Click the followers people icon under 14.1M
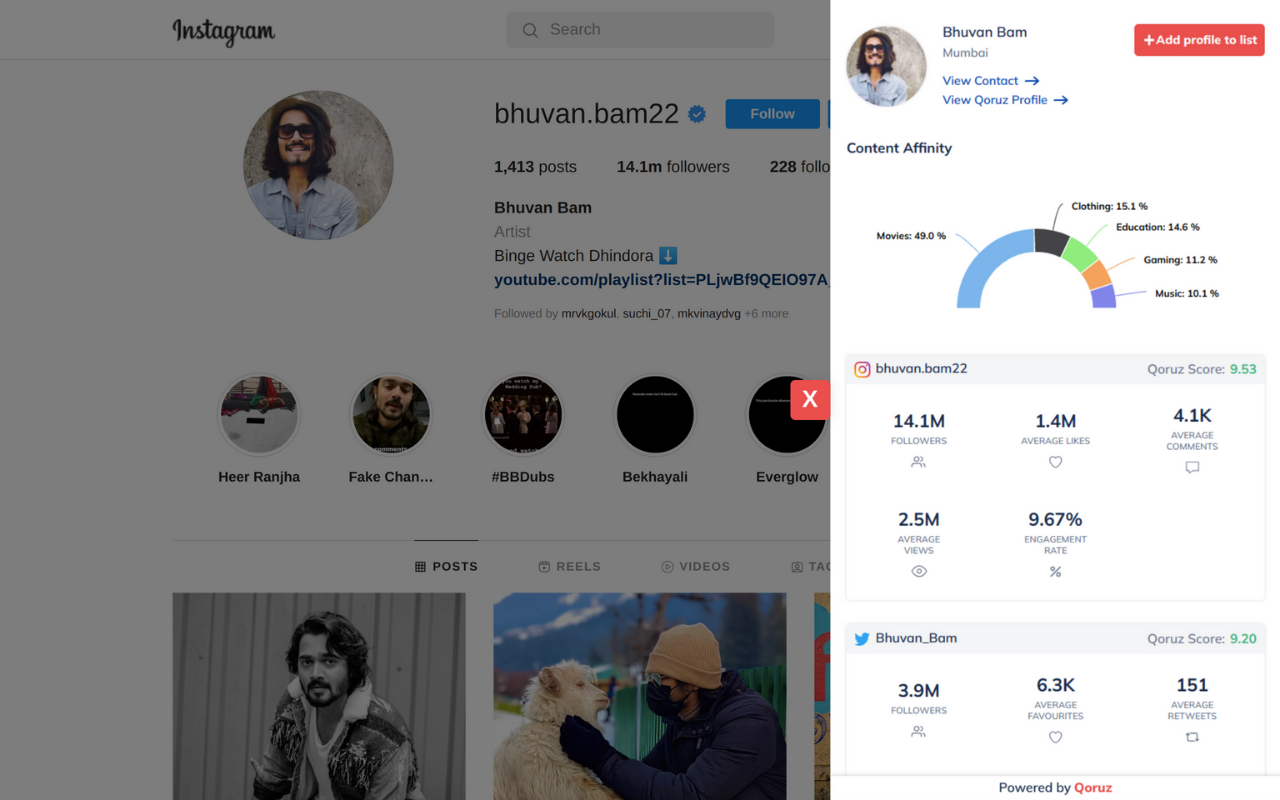The height and width of the screenshot is (800, 1280). (918, 462)
